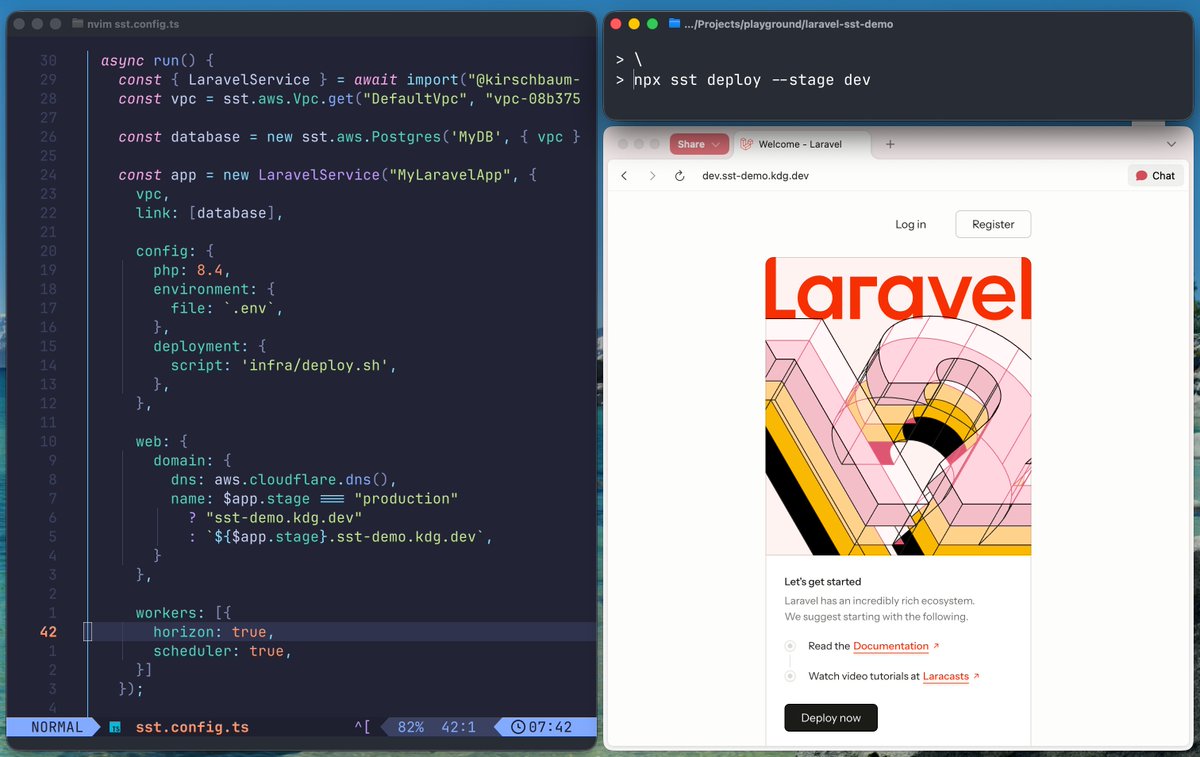Screen dimensions: 1200x757
Task: Click the "web: {" line in nvim
Action: pos(161,441)
